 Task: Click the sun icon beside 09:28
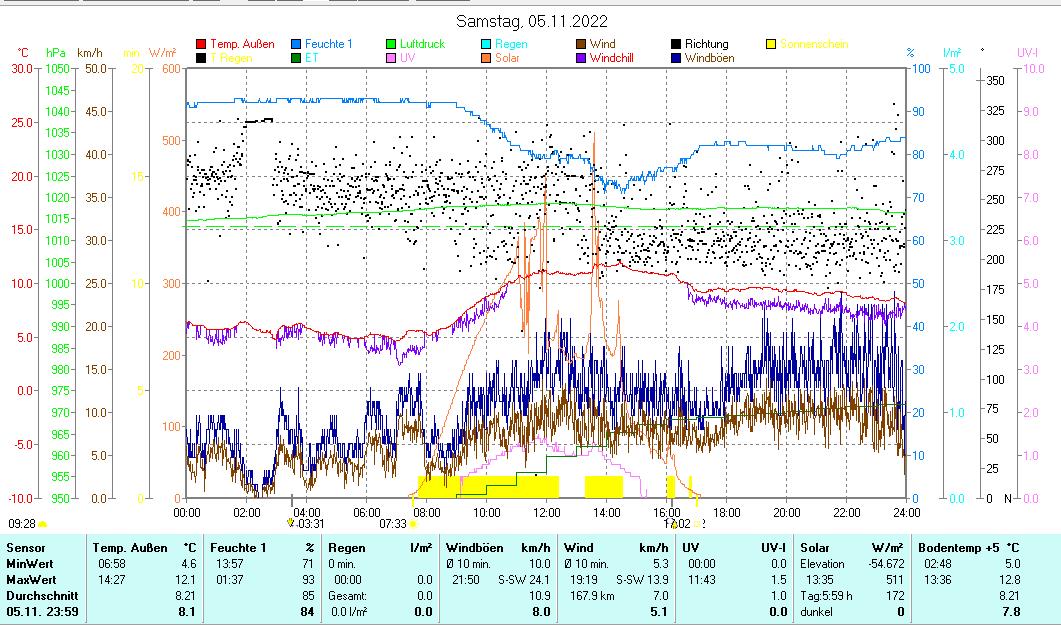pos(43,524)
